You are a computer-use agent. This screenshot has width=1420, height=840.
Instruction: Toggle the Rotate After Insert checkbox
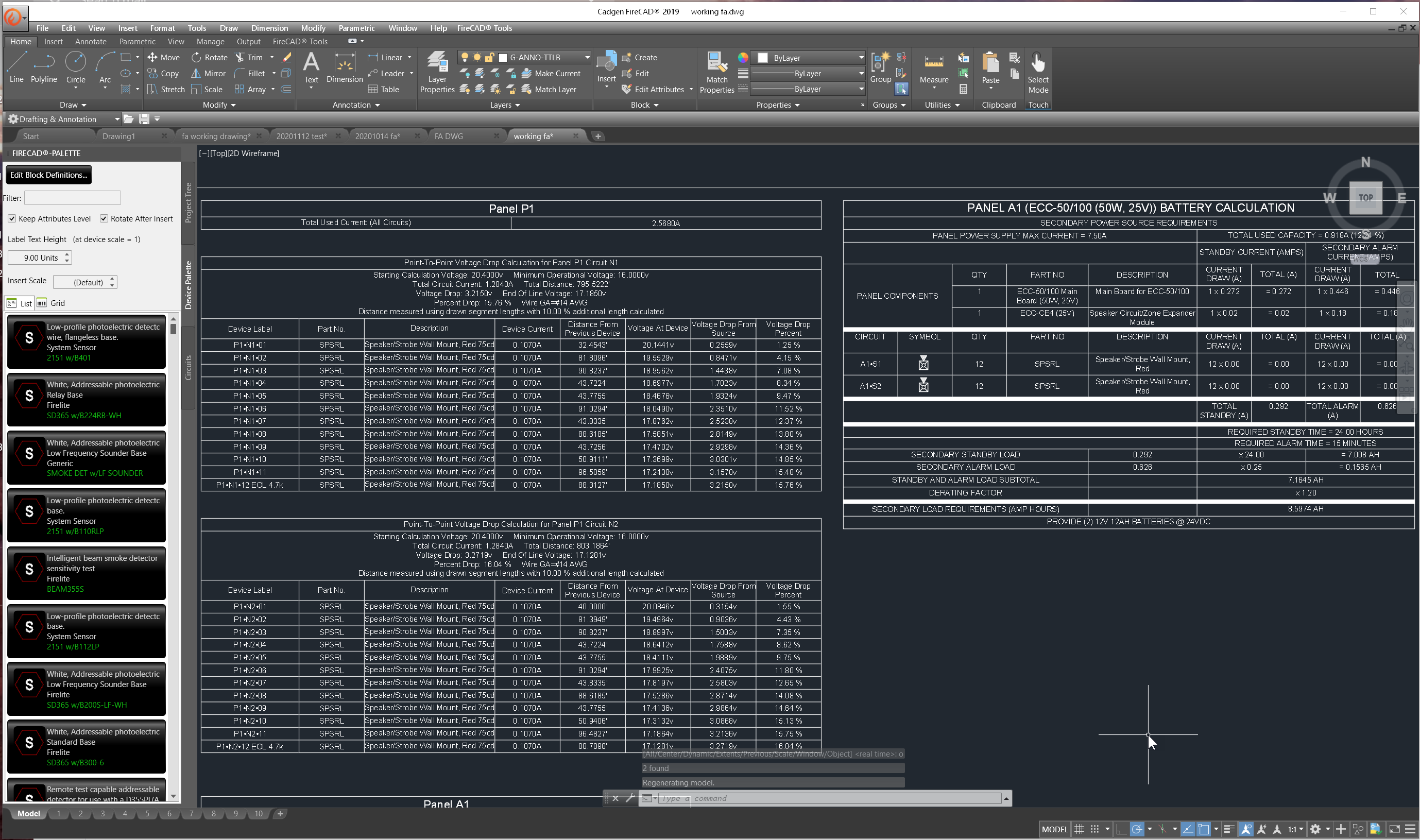[104, 219]
